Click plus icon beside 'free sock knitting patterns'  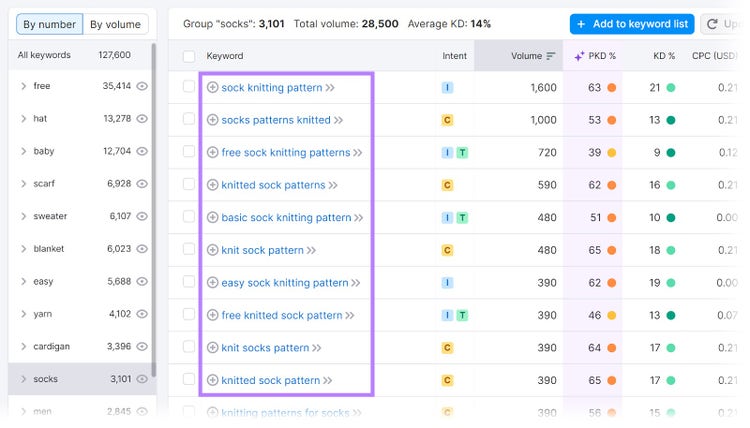pyautogui.click(x=212, y=153)
